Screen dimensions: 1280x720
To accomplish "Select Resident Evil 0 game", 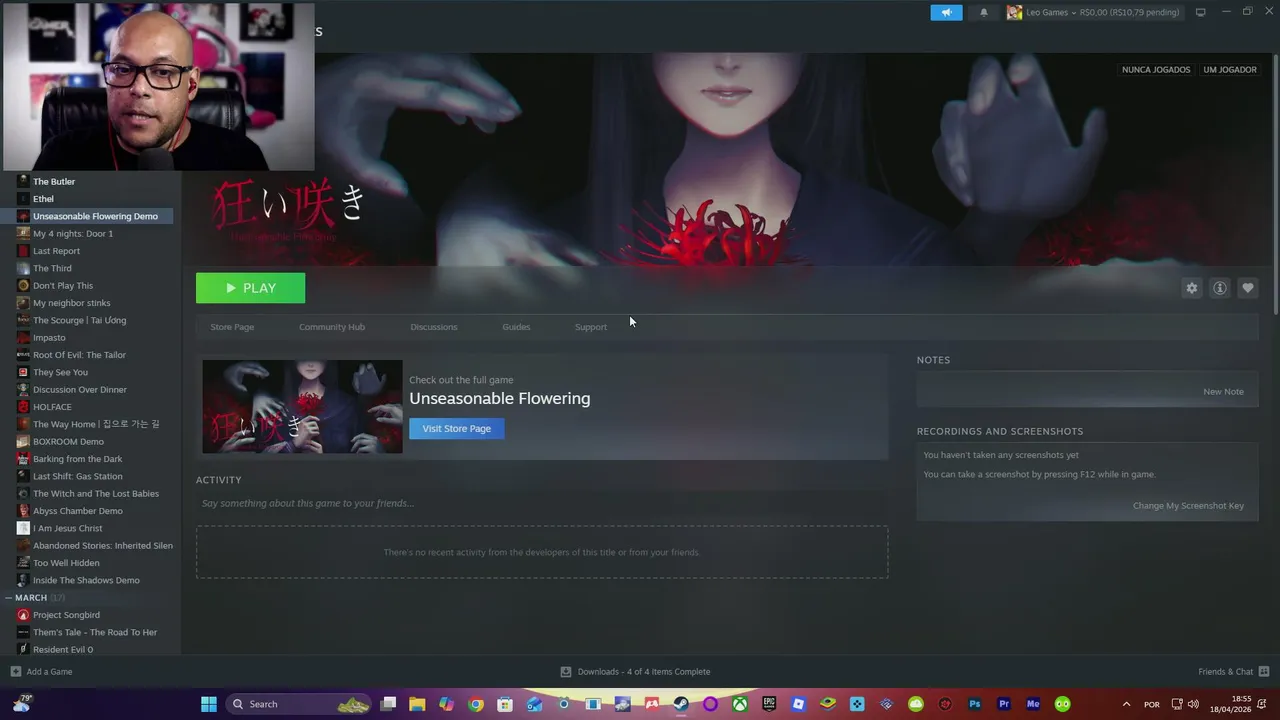I will [x=63, y=650].
